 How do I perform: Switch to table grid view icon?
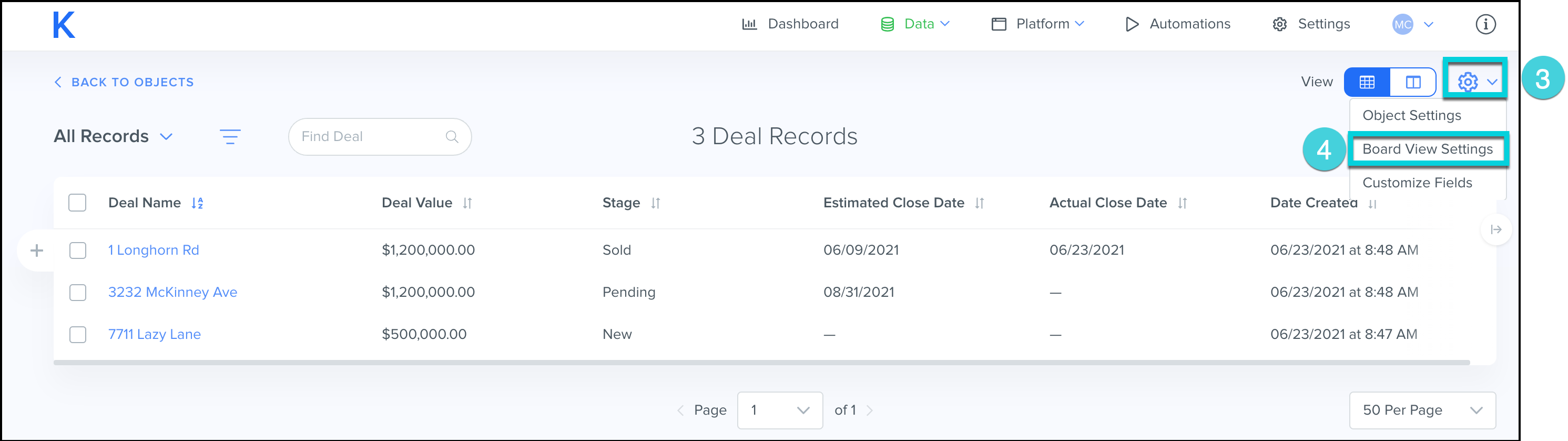pos(1367,82)
